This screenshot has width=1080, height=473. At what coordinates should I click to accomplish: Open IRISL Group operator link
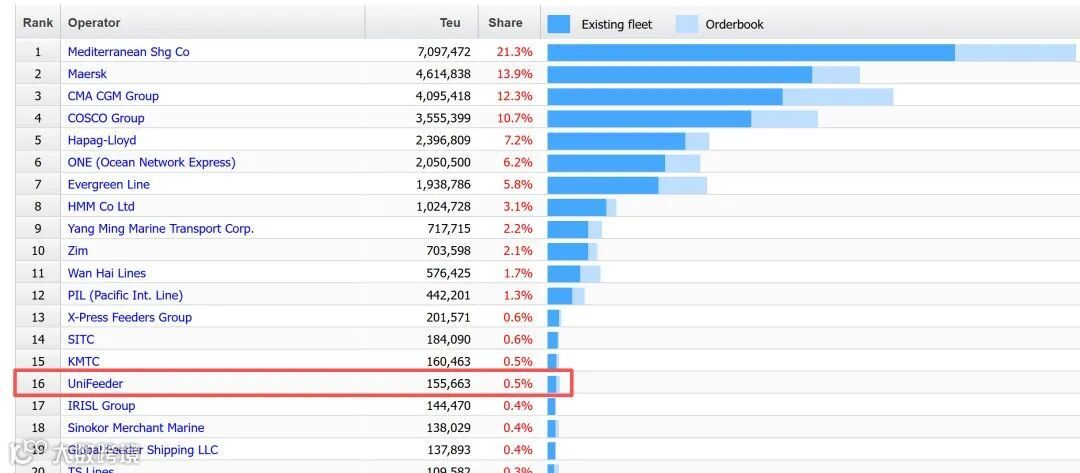coord(101,406)
